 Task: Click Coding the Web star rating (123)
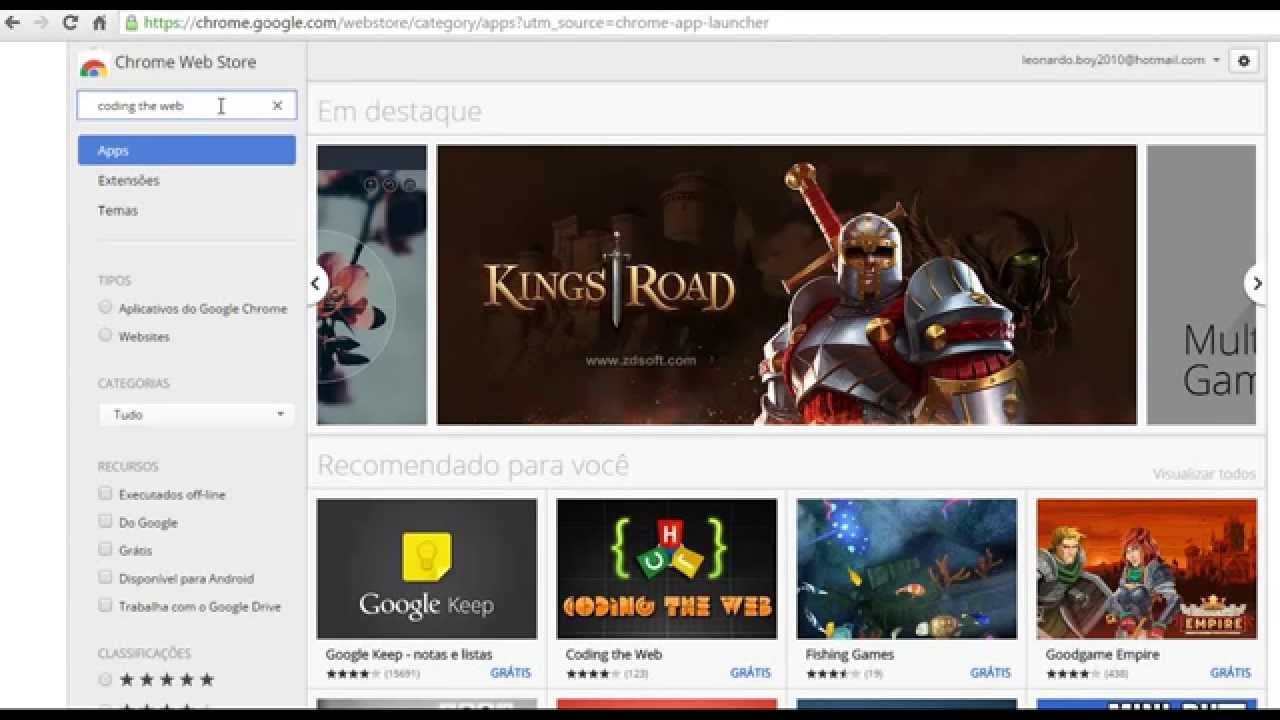(x=607, y=674)
